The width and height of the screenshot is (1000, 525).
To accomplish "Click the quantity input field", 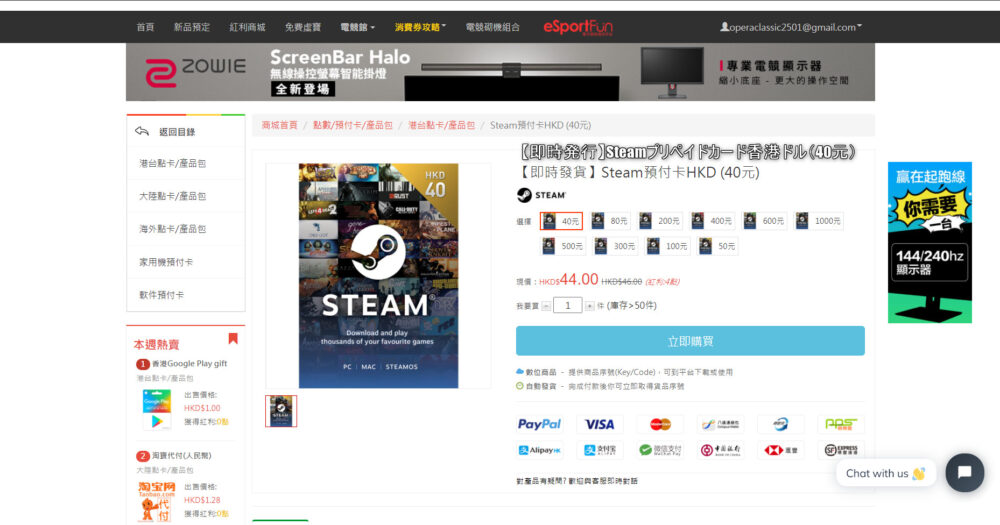I will tap(568, 306).
